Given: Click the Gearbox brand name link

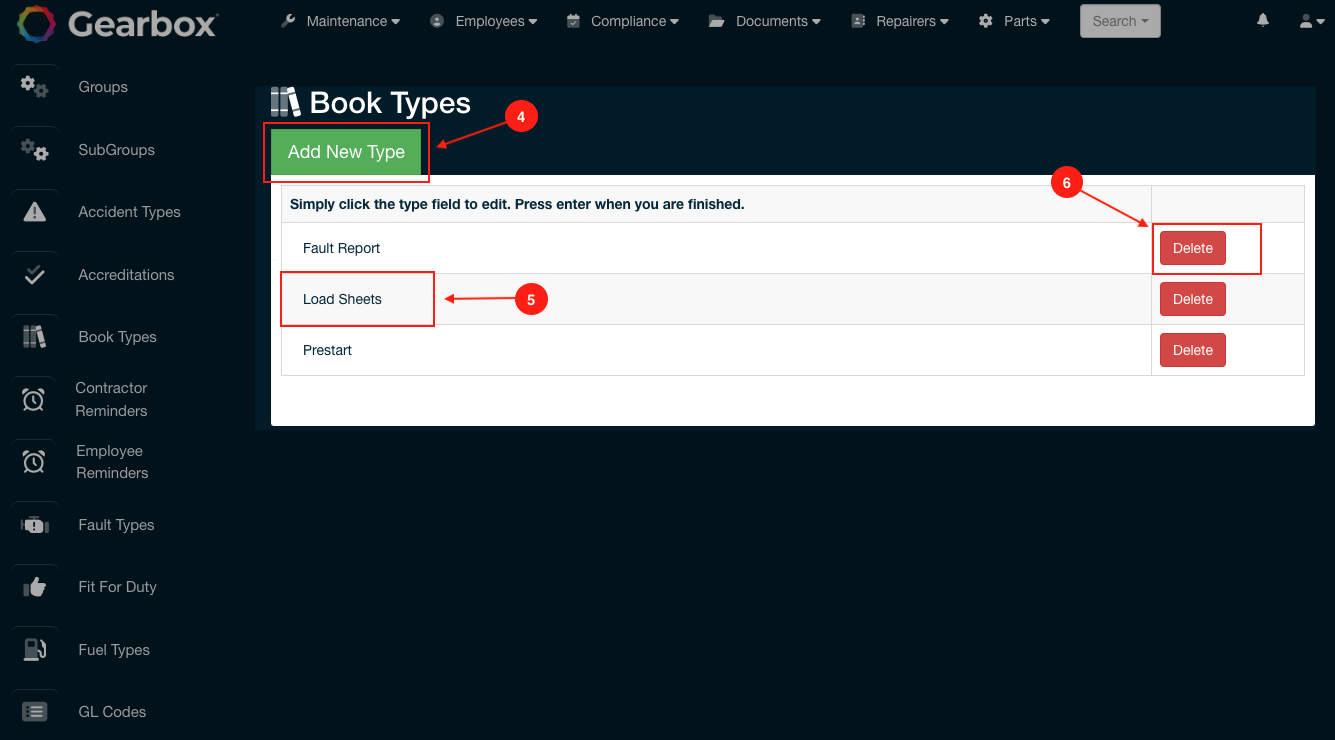Looking at the screenshot, I should tap(142, 22).
